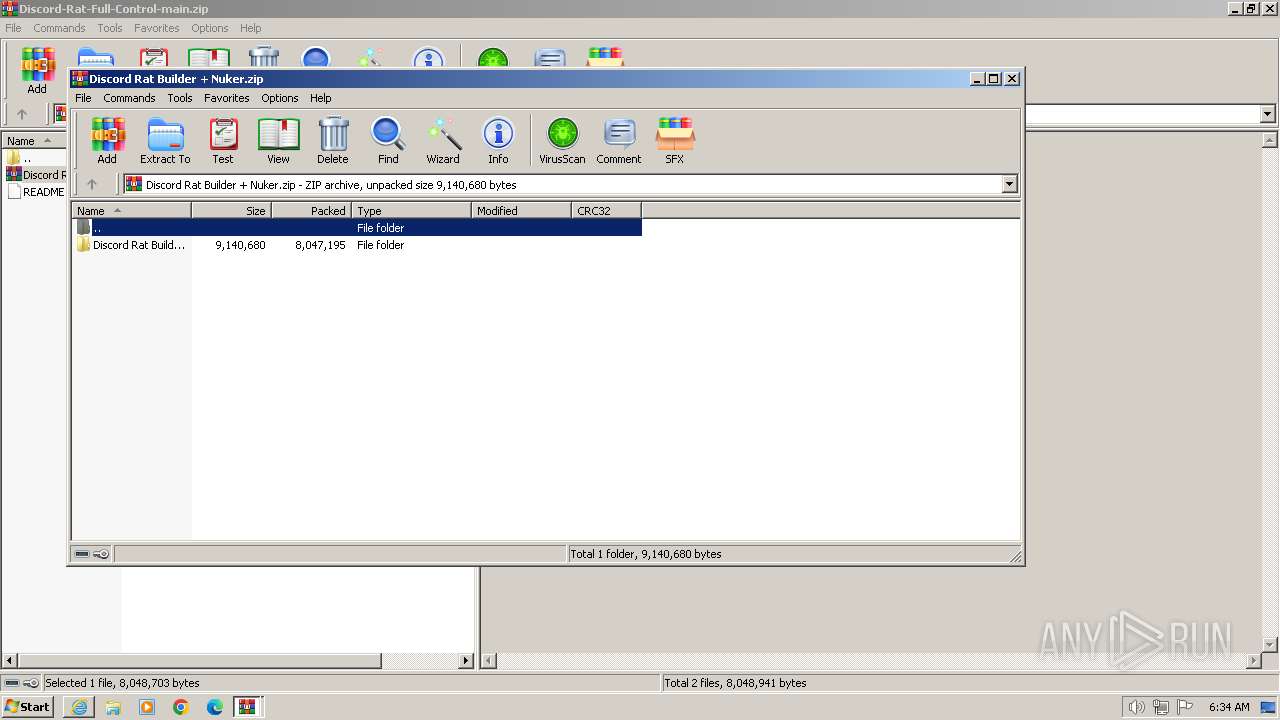Select README file in background window
The image size is (1280, 720).
coord(35,192)
